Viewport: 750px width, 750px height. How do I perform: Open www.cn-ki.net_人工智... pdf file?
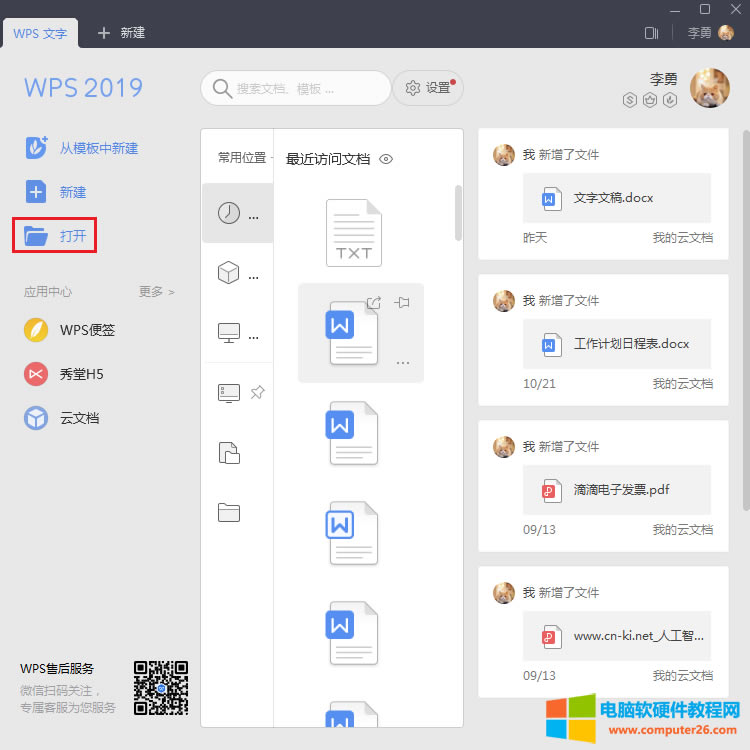click(x=617, y=636)
